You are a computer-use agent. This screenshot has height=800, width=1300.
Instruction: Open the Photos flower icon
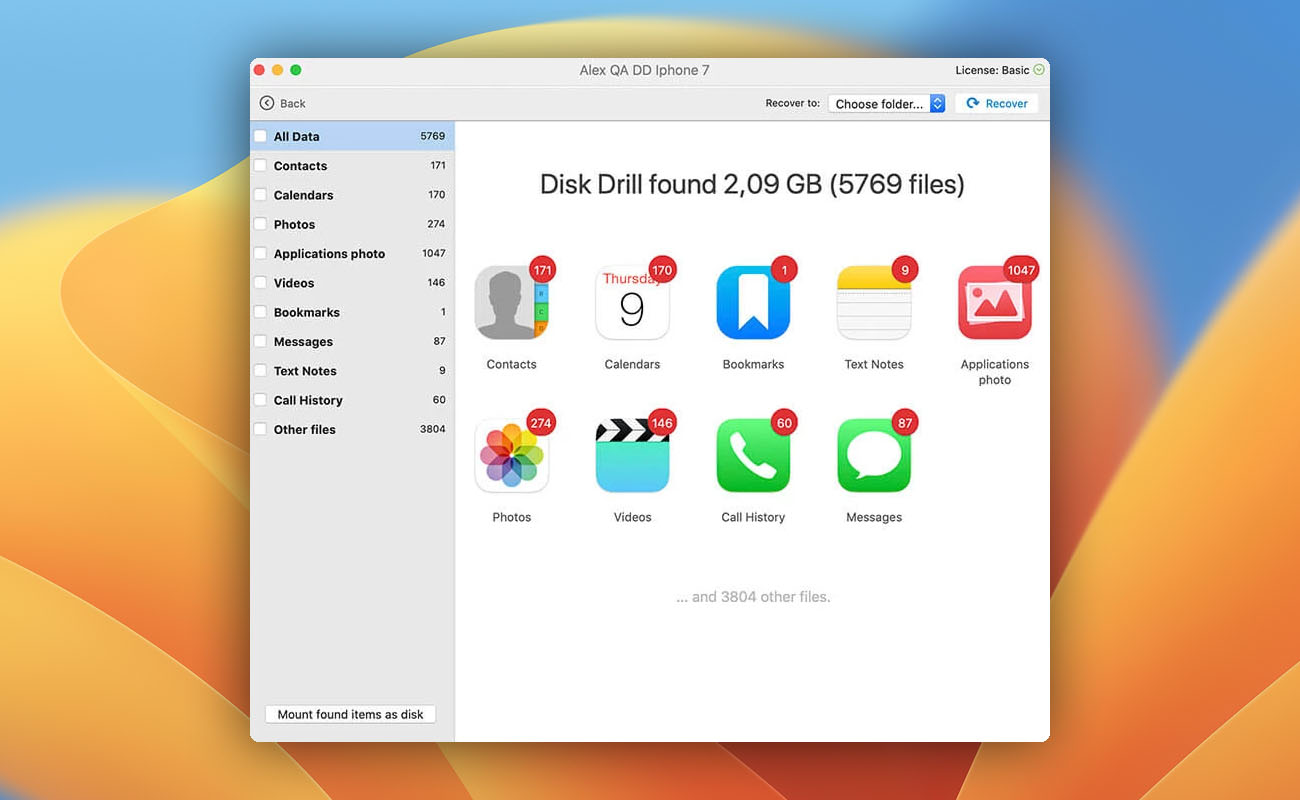pos(512,456)
